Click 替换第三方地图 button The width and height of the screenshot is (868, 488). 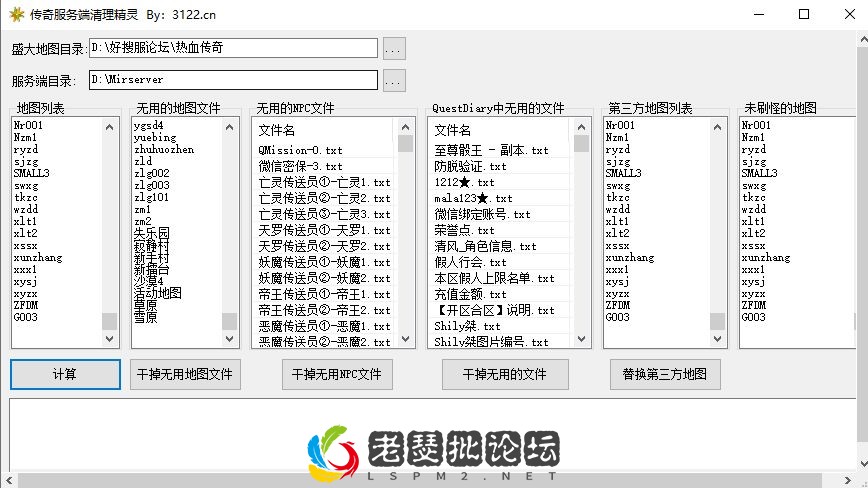(x=665, y=375)
